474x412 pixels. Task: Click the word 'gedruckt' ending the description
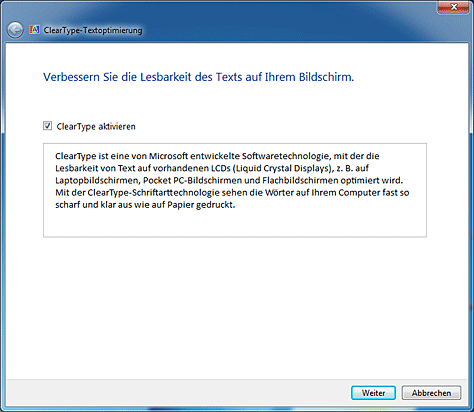click(x=215, y=205)
